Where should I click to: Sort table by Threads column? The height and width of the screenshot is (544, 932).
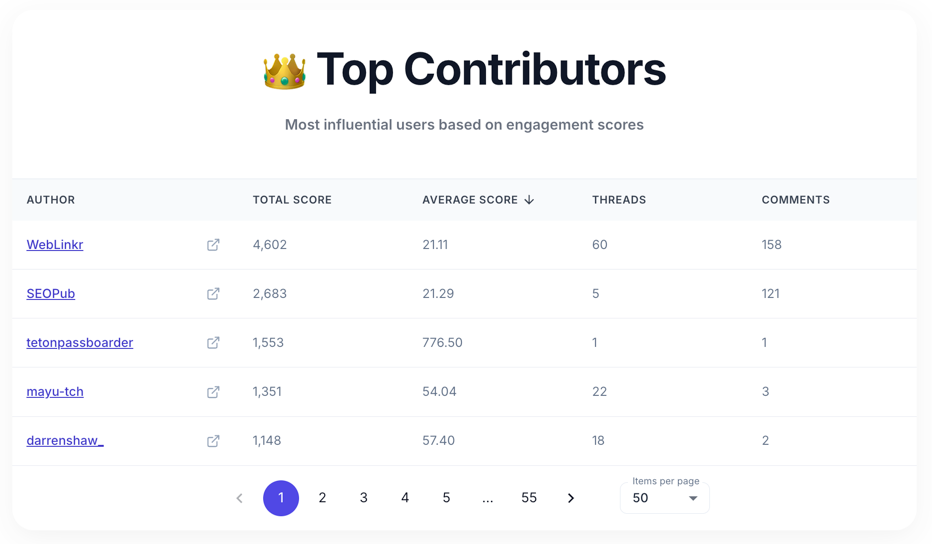tap(619, 200)
